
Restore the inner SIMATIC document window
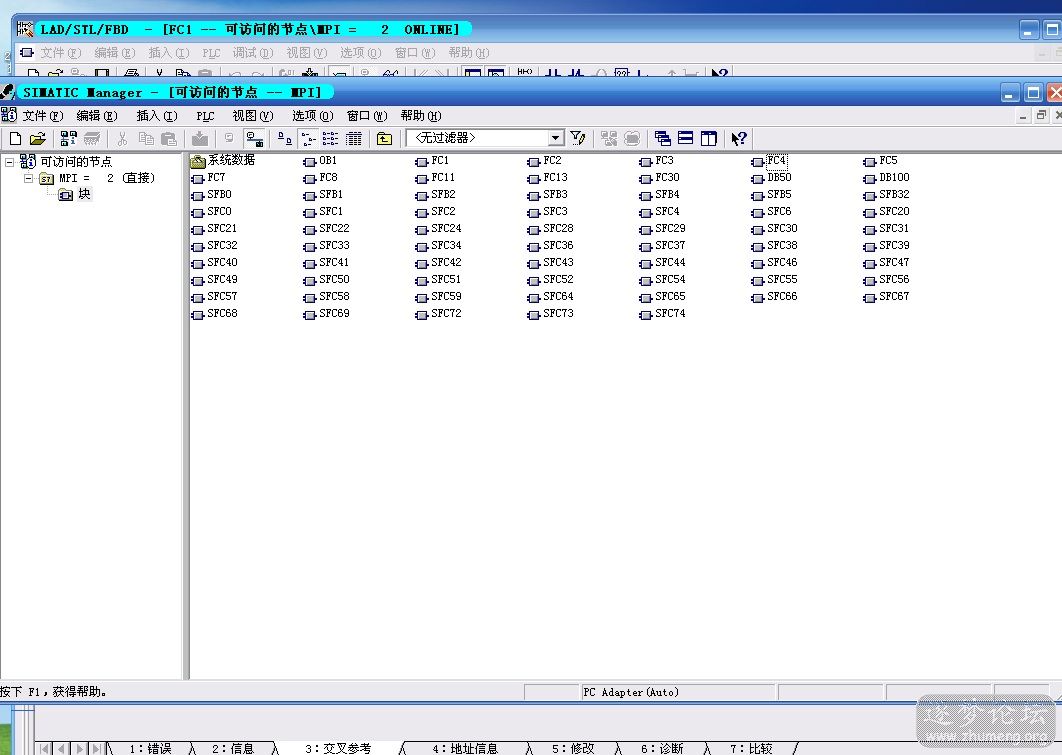(x=1042, y=116)
